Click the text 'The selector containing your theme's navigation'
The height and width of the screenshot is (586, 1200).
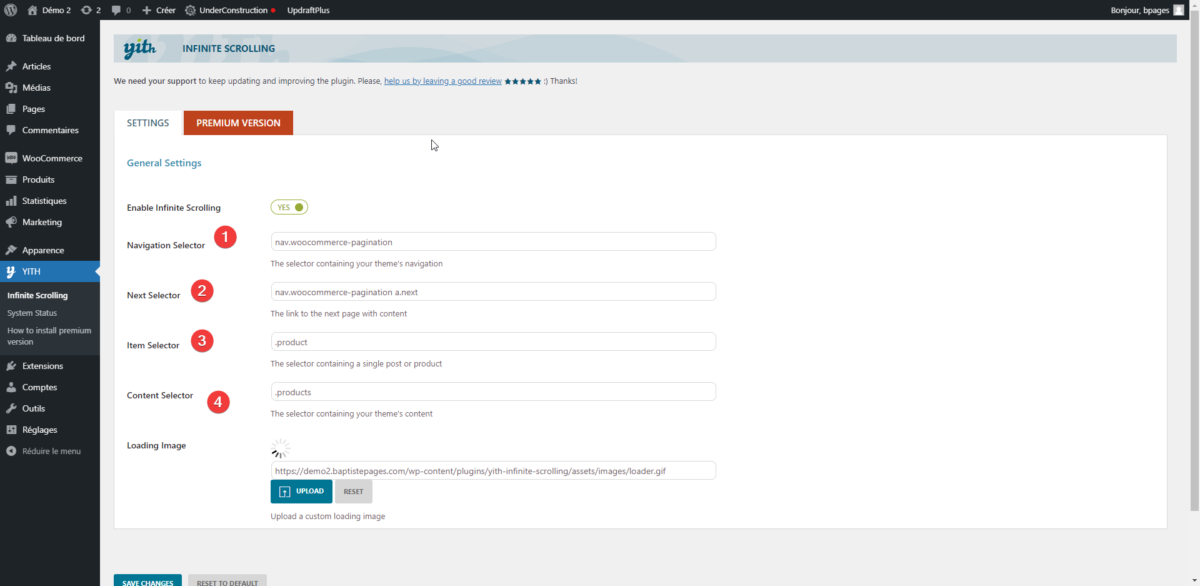click(x=357, y=264)
